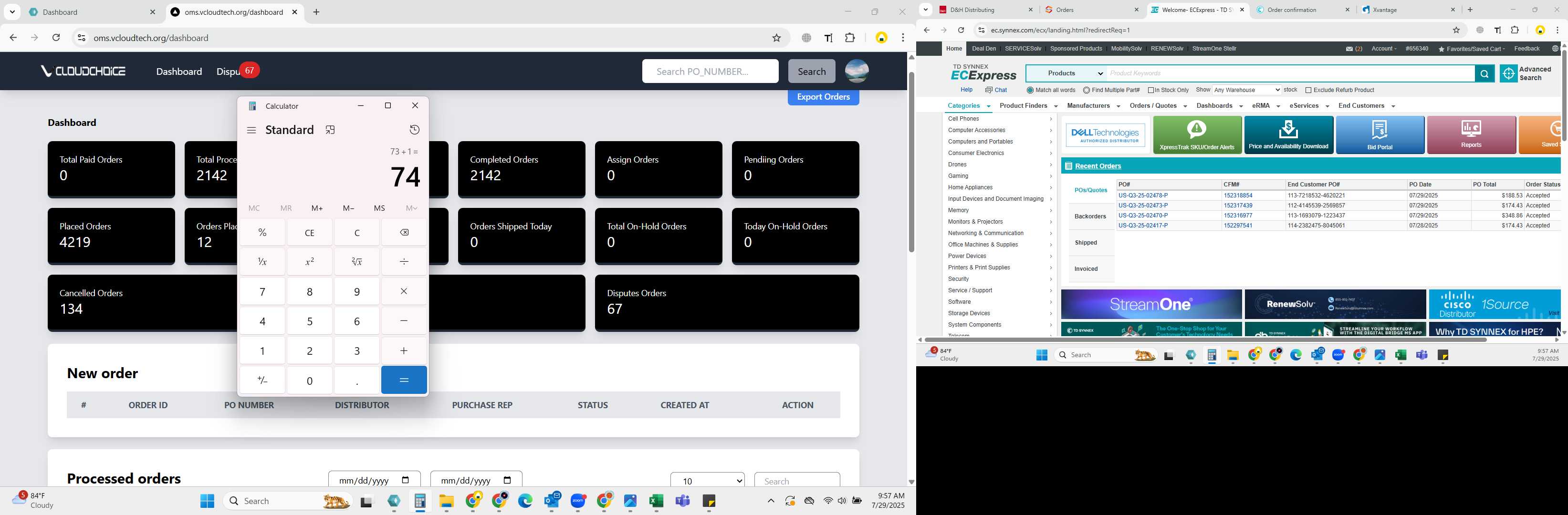
Task: Open the ECExpress mail envelope messages
Action: pyautogui.click(x=1349, y=49)
